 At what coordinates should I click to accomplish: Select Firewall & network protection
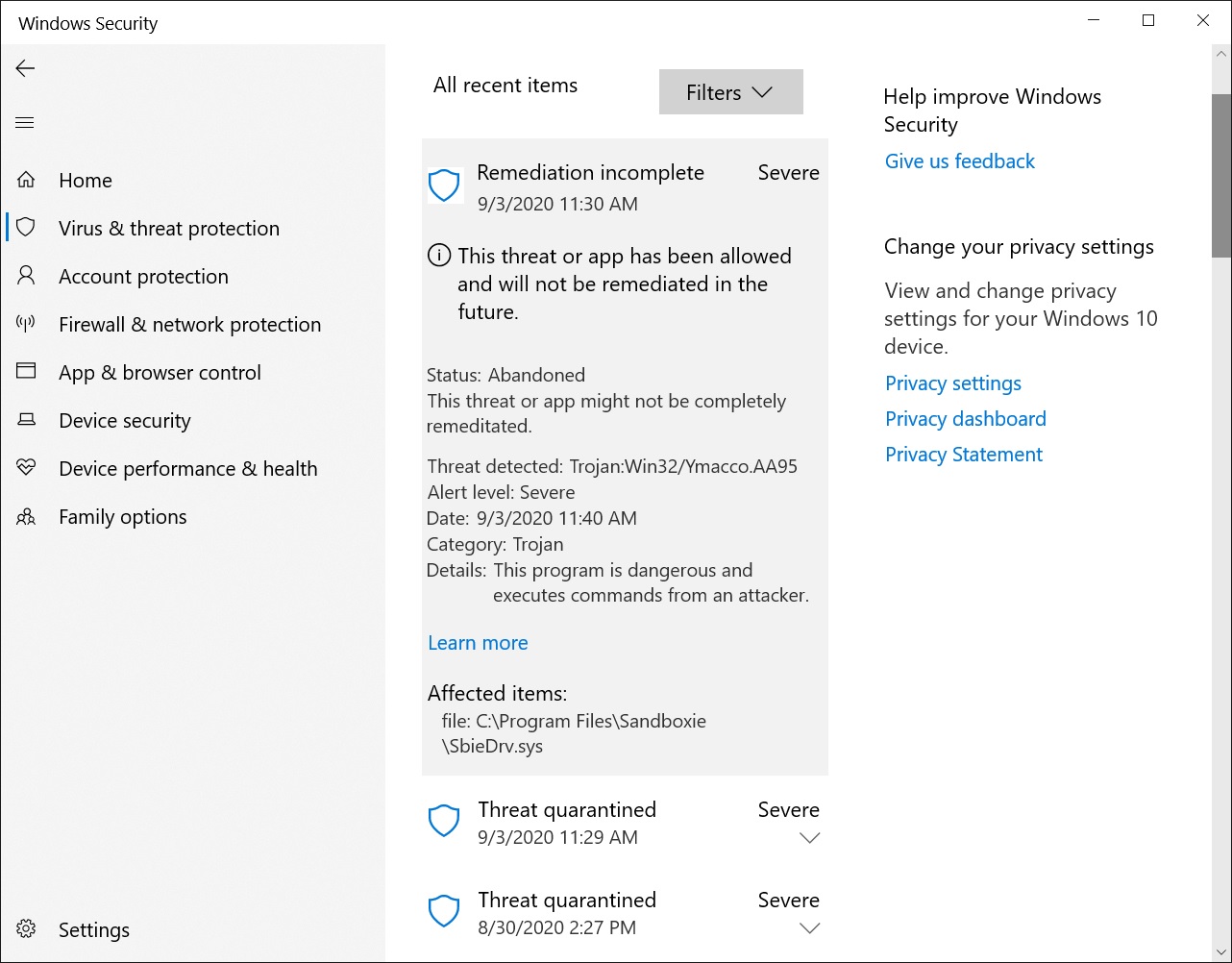pos(189,324)
